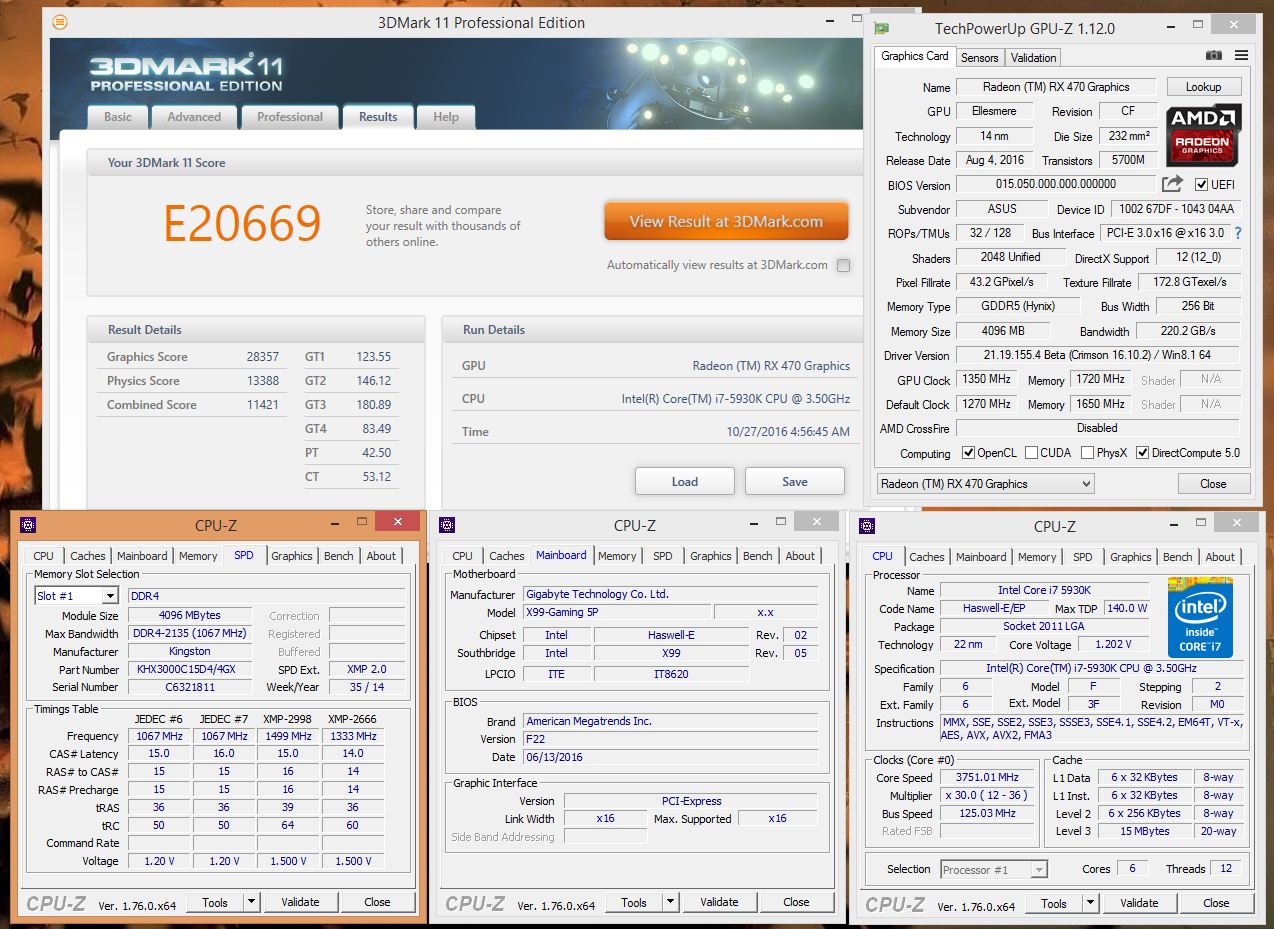This screenshot has width=1274, height=929.
Task: Open the GPU-Z hamburger menu
Action: [x=1241, y=56]
